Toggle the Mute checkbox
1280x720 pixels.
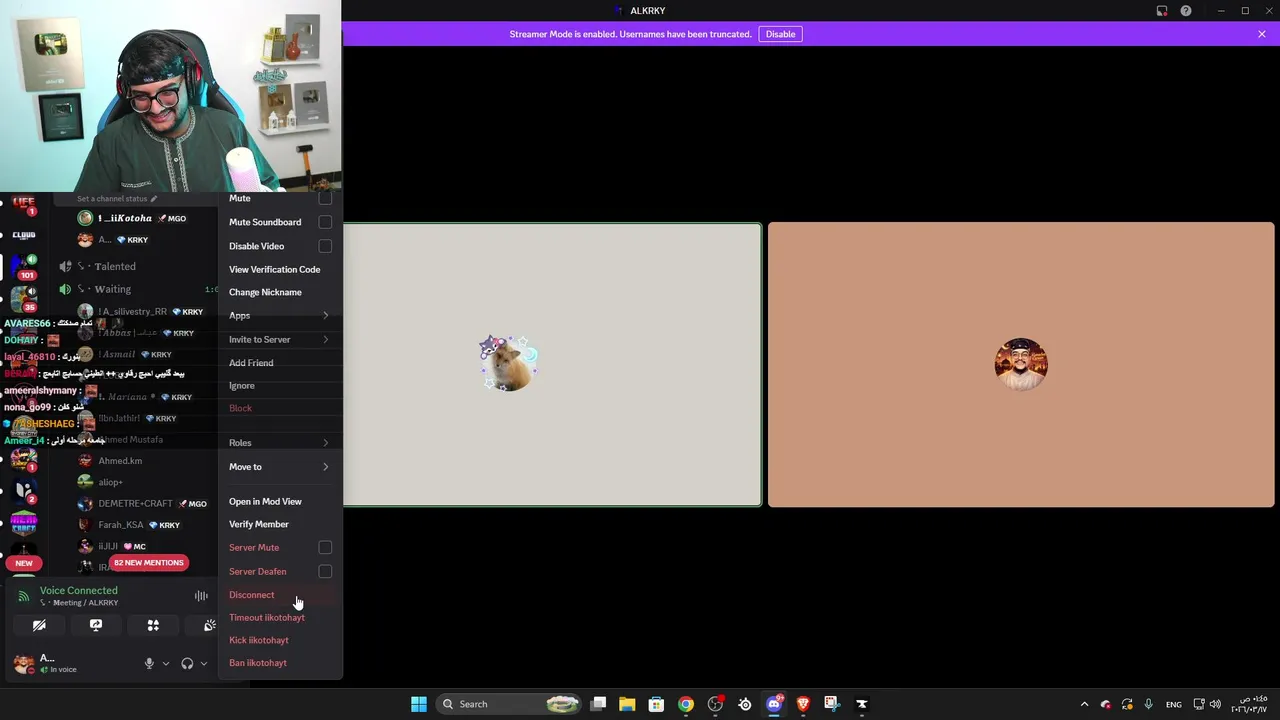[x=325, y=198]
